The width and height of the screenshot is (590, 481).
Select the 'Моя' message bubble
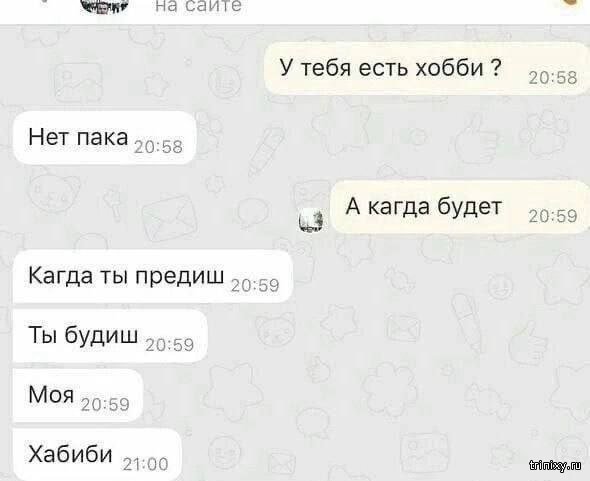78,395
